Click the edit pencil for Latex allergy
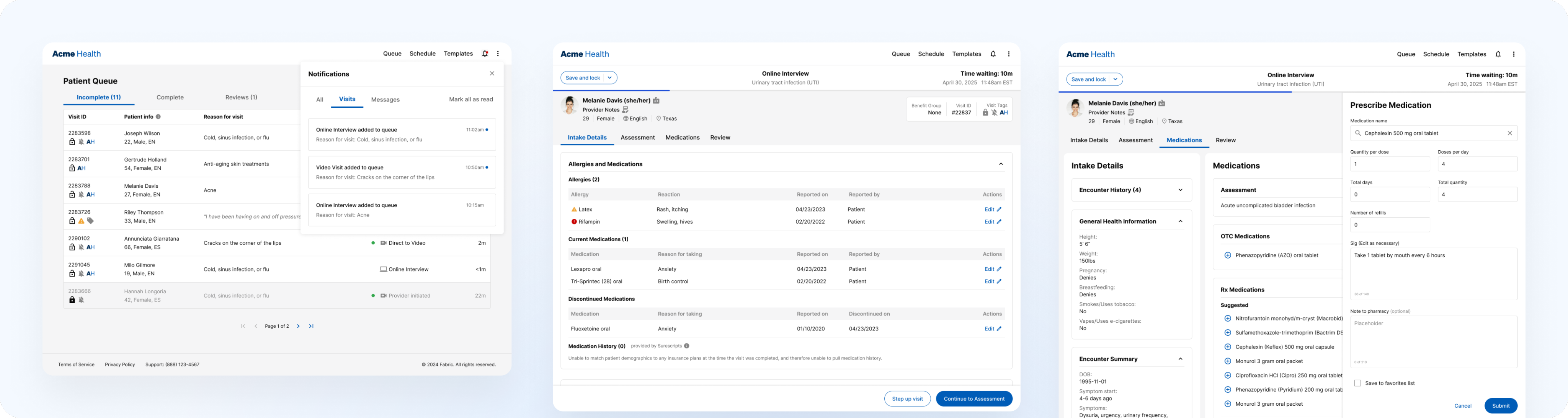This screenshot has height=418, width=1568. pos(999,209)
